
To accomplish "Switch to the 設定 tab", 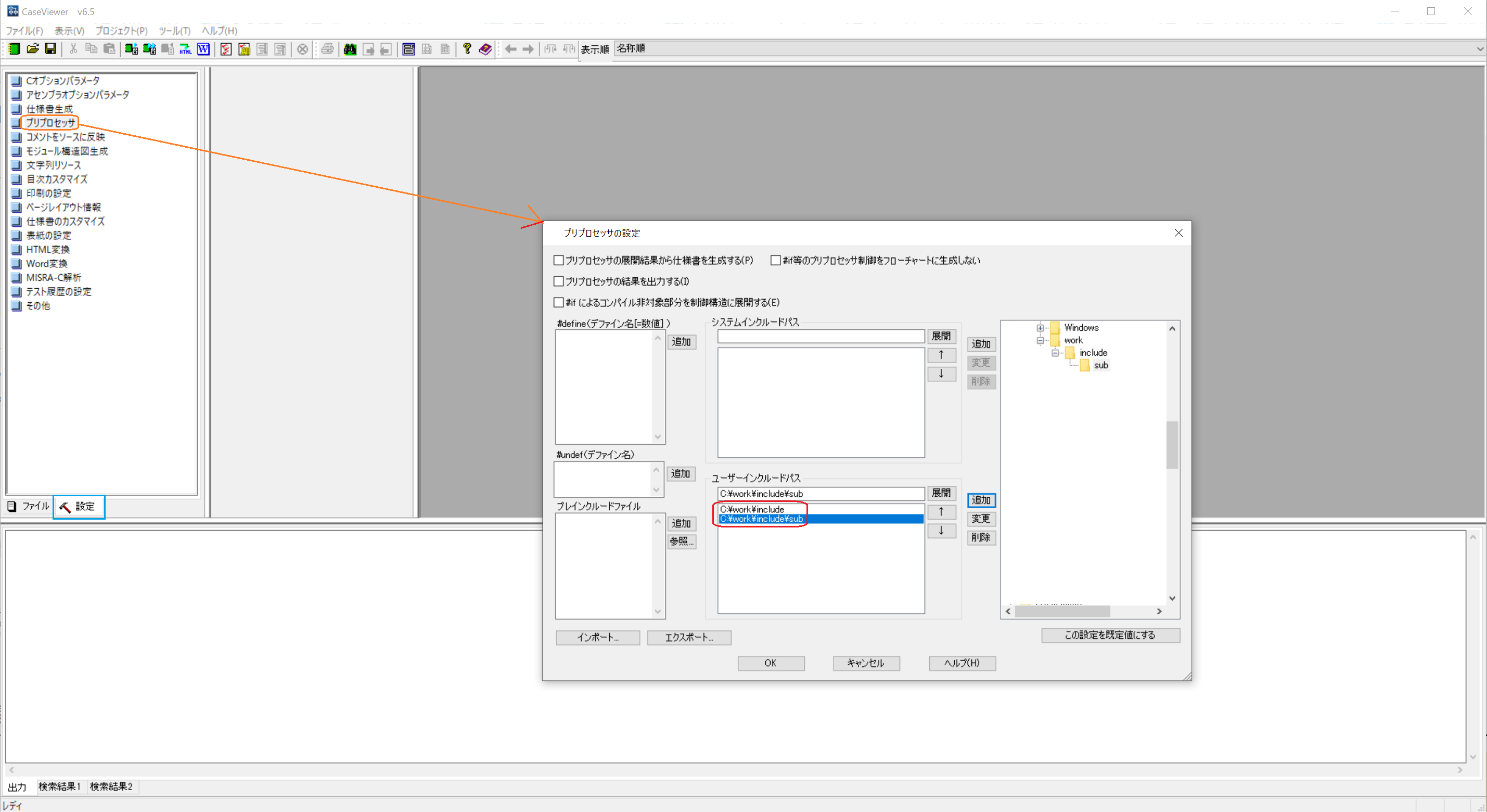I will pyautogui.click(x=79, y=507).
